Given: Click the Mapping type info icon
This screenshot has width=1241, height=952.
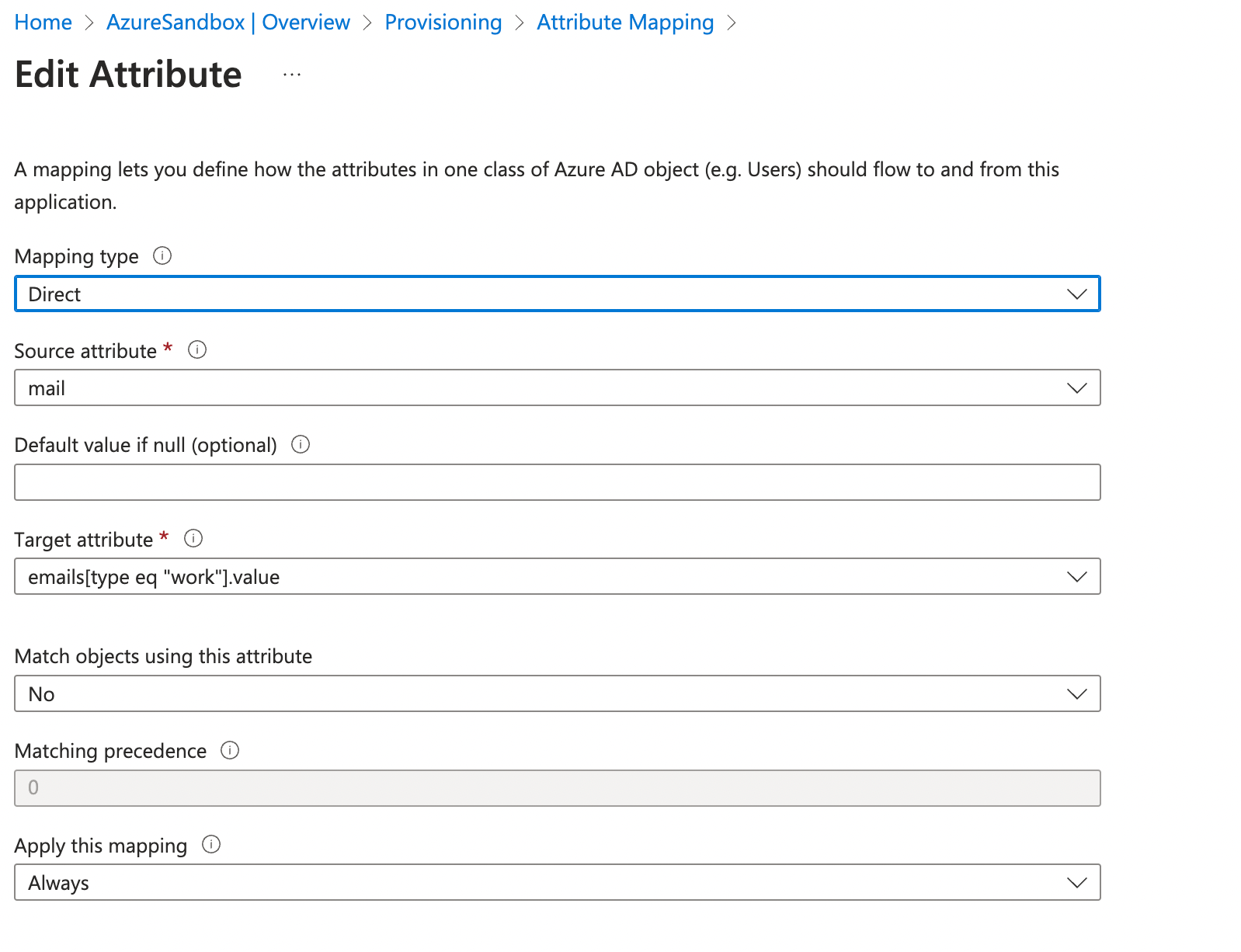Looking at the screenshot, I should coord(162,256).
